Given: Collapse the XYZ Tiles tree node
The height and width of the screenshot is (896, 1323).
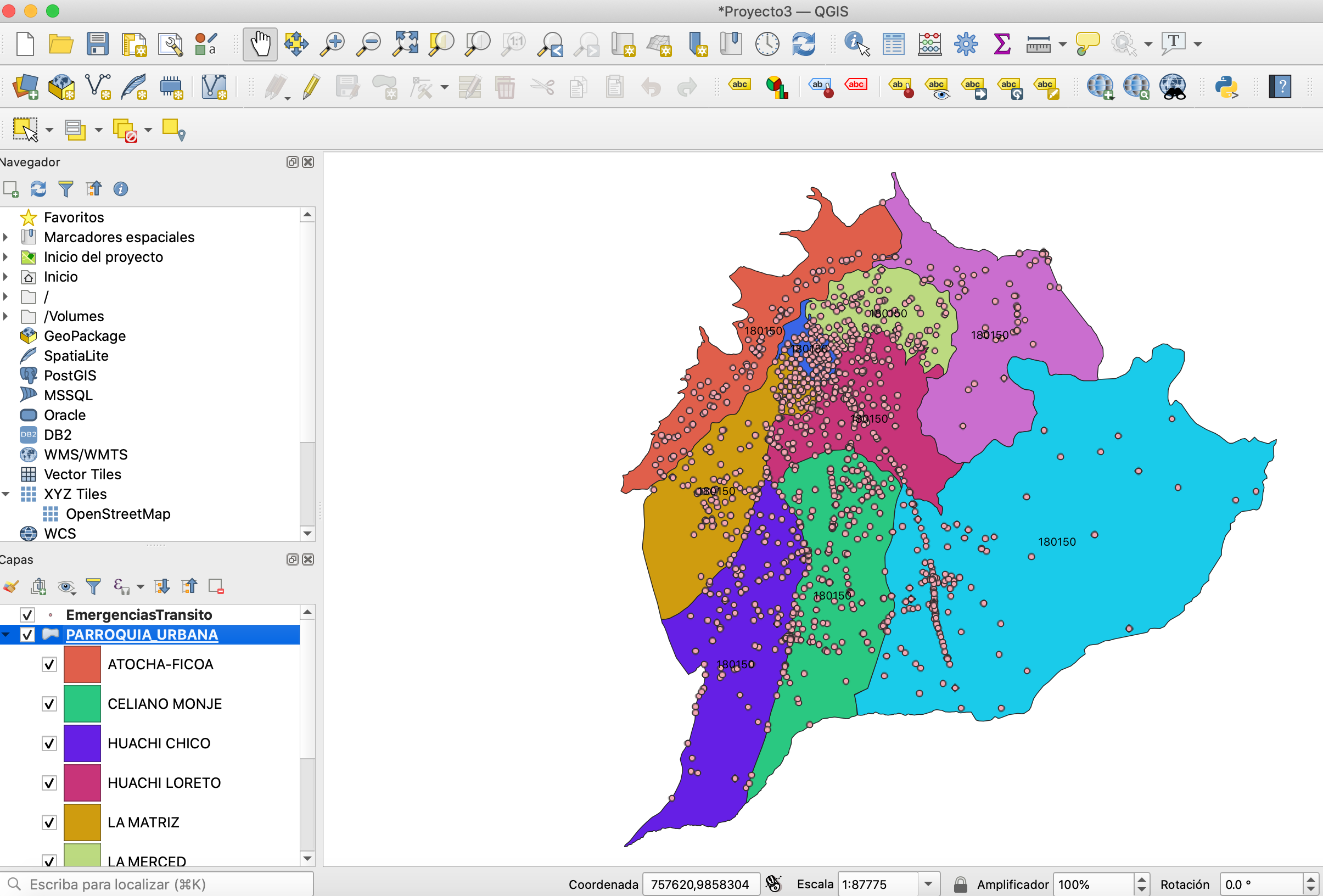Looking at the screenshot, I should 5,494.
